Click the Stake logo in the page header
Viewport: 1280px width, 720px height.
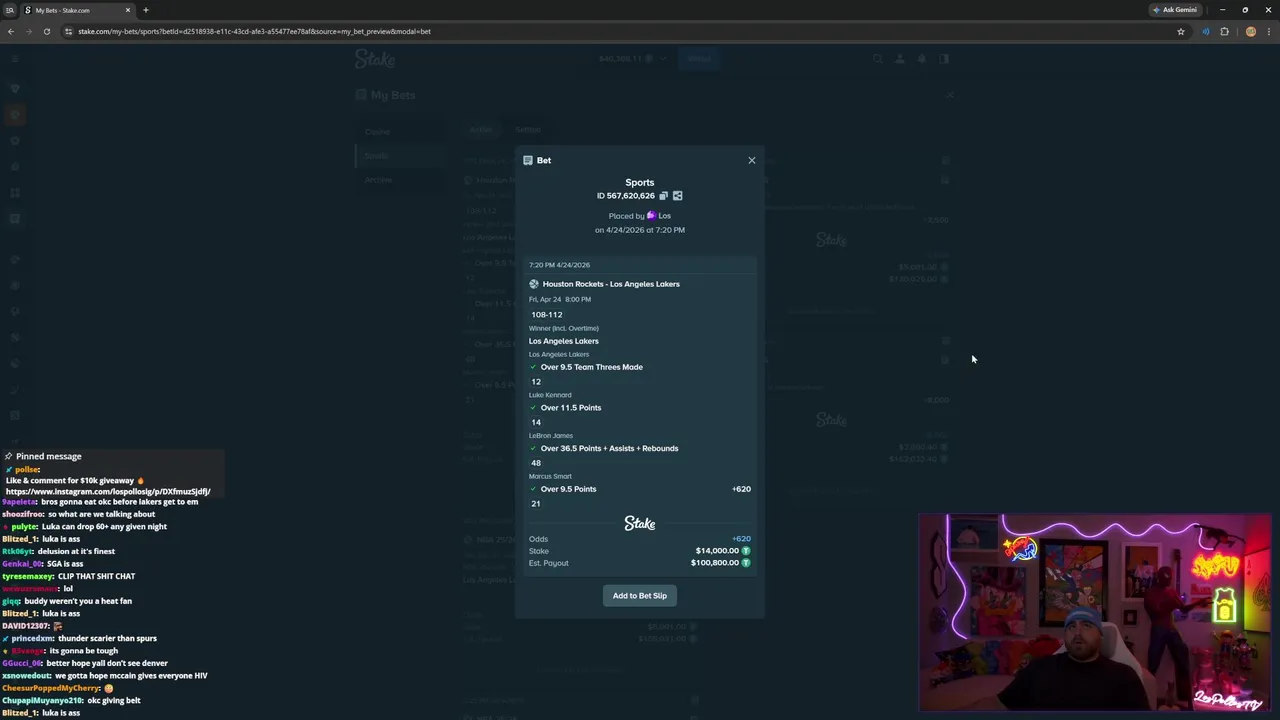375,59
